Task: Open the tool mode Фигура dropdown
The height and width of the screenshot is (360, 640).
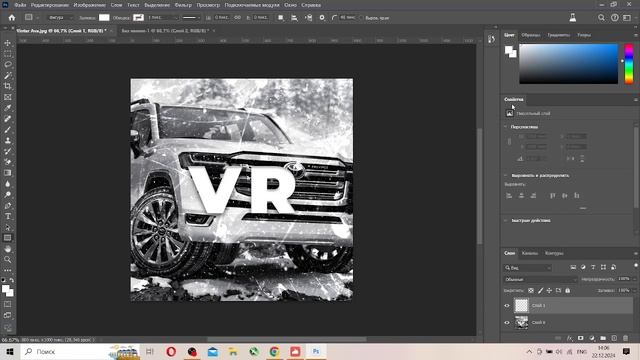Action: (60, 18)
